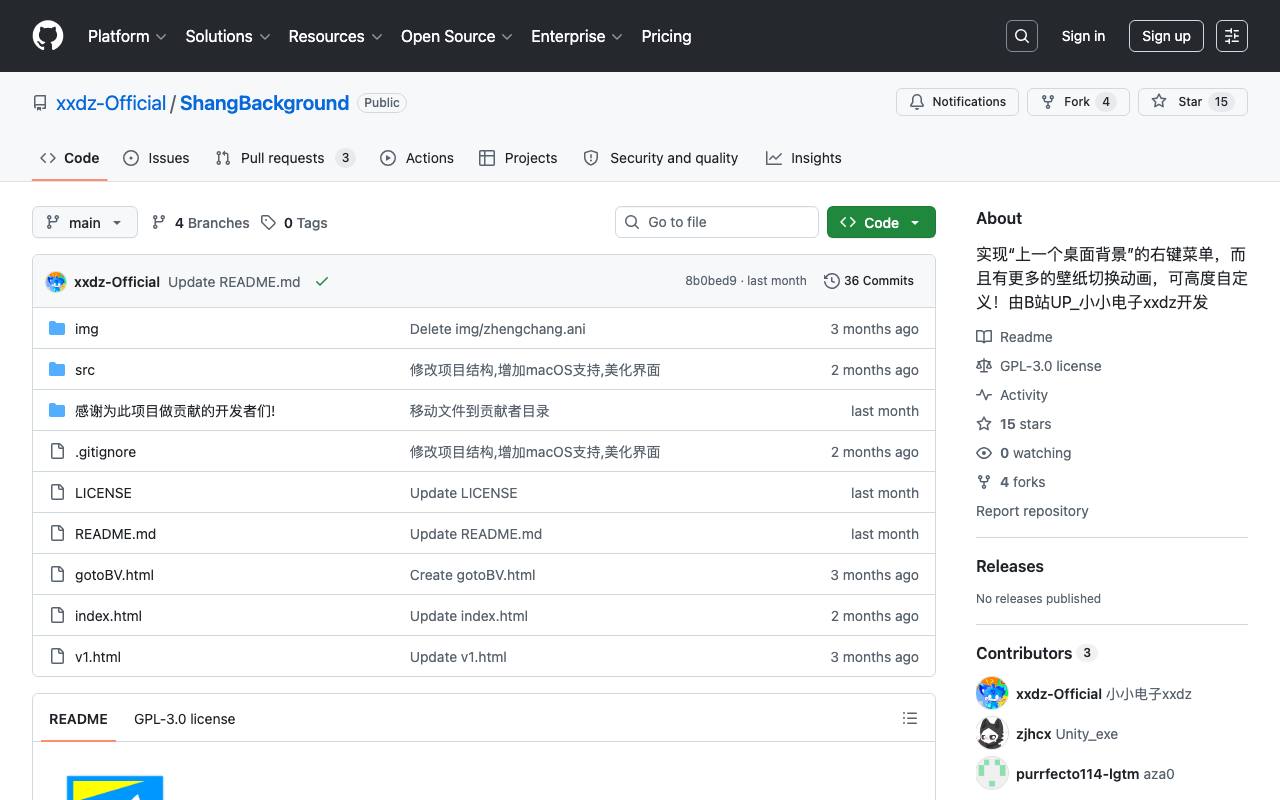Click the xxdz-Official avatar in commit bar
The width and height of the screenshot is (1280, 800).
coord(56,282)
